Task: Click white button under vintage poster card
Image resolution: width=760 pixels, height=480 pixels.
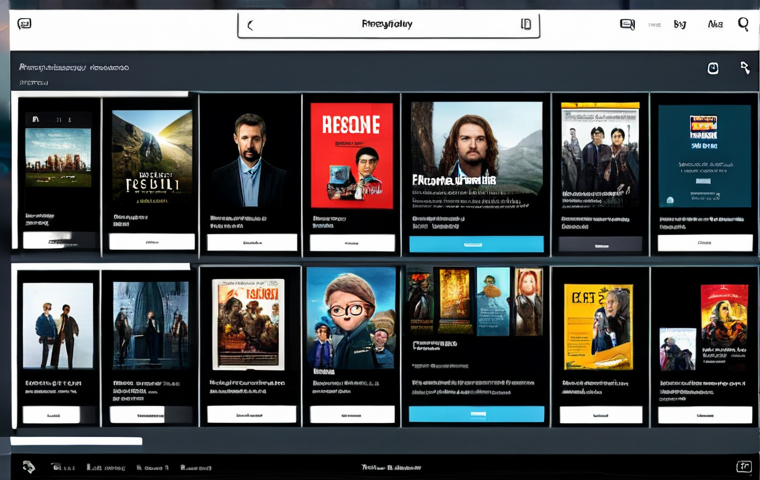Action: point(252,415)
